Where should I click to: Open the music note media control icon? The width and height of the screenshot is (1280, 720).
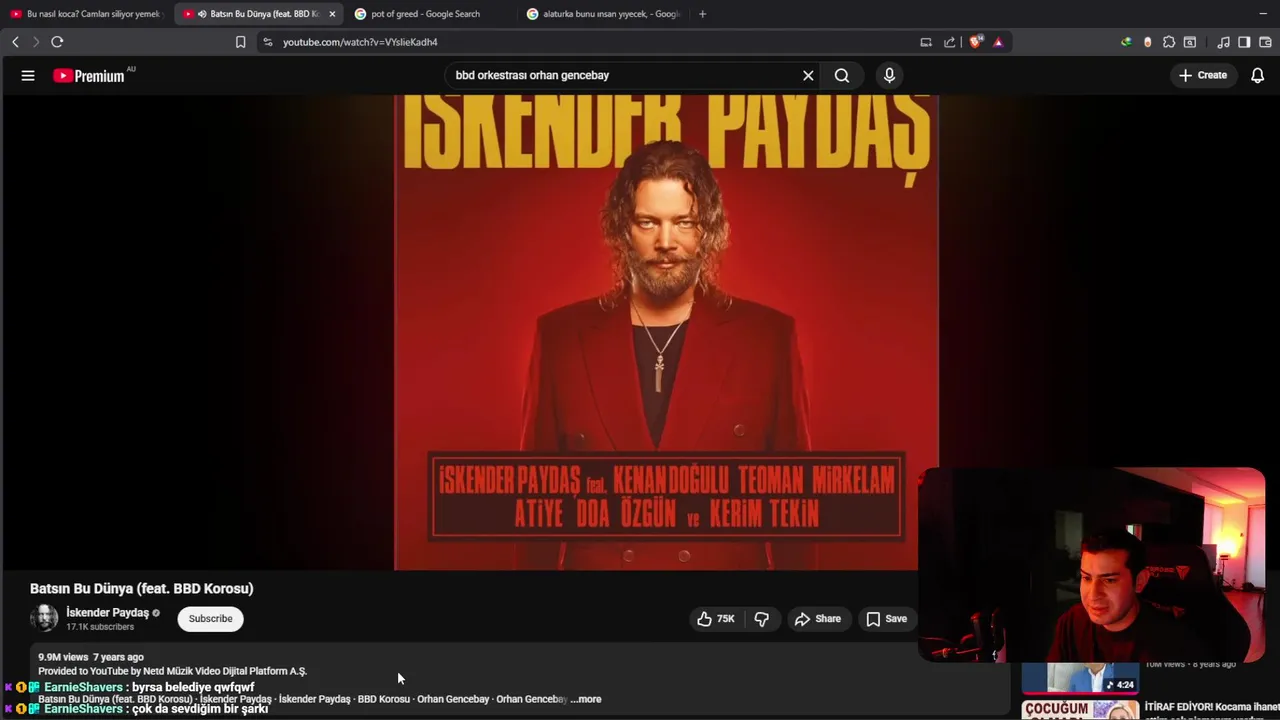[1223, 42]
